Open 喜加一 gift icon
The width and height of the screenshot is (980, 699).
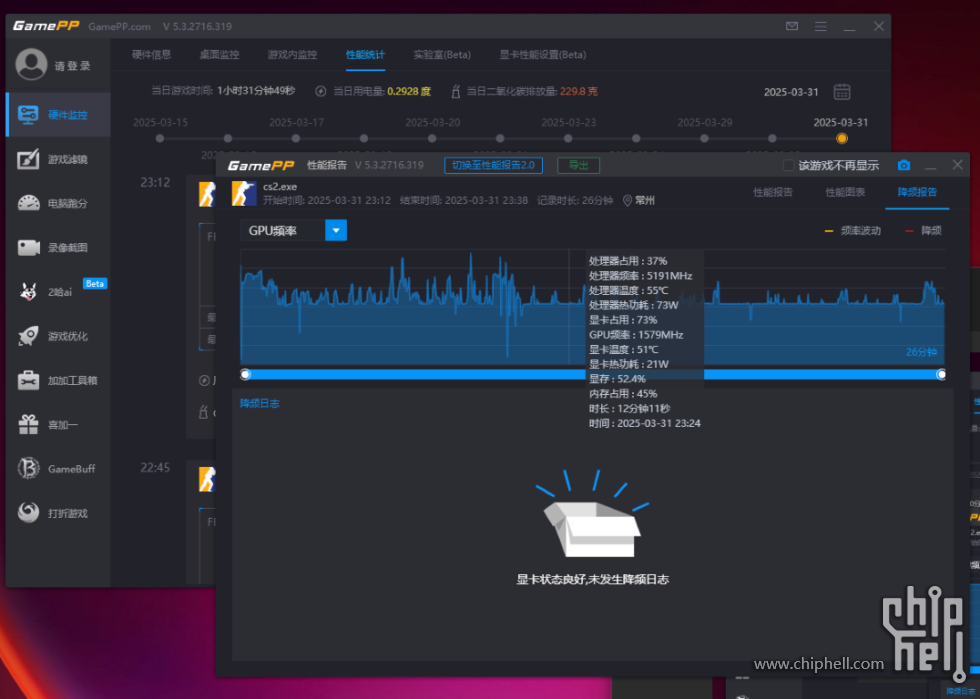pyautogui.click(x=28, y=425)
